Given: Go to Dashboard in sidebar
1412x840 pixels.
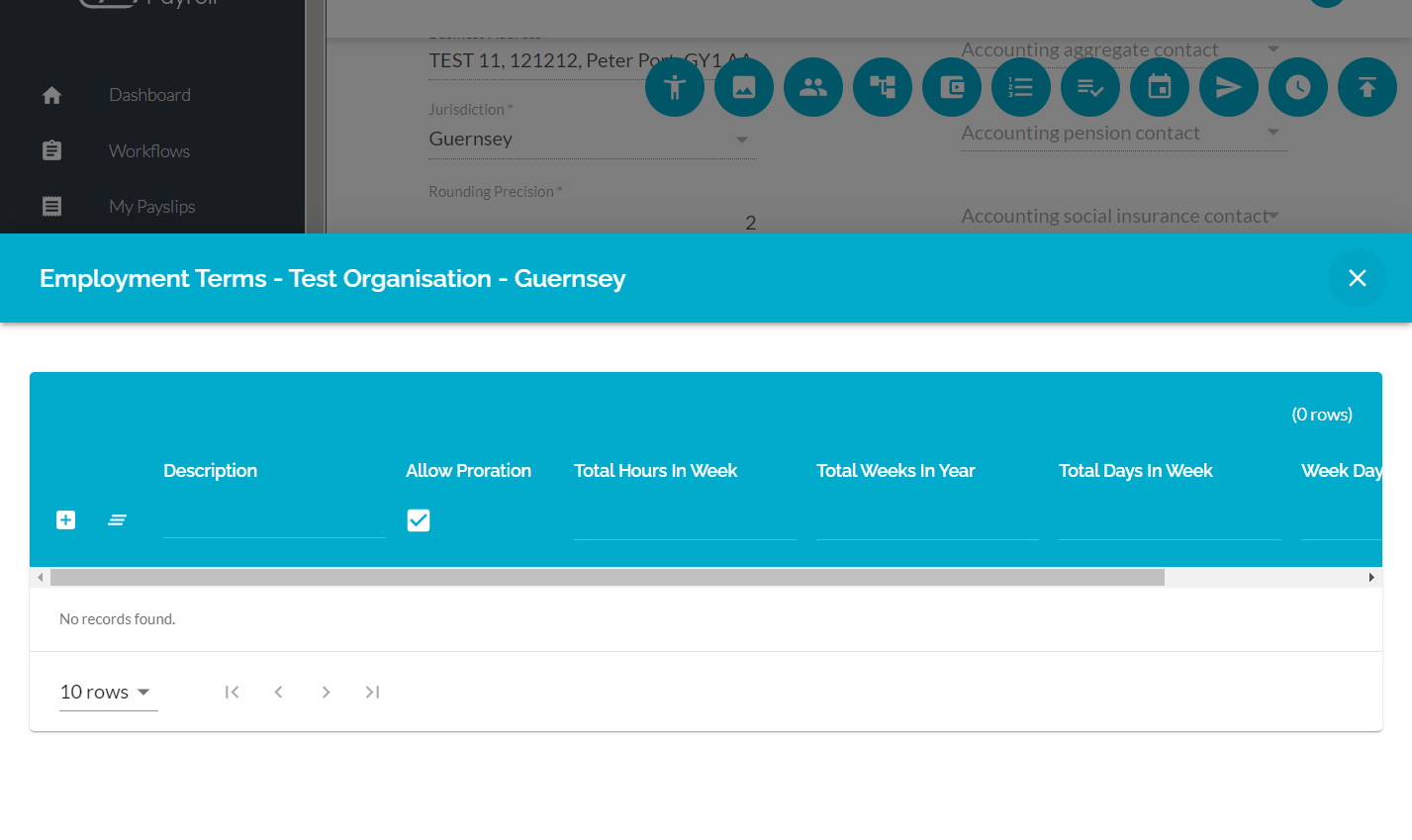Looking at the screenshot, I should point(150,95).
